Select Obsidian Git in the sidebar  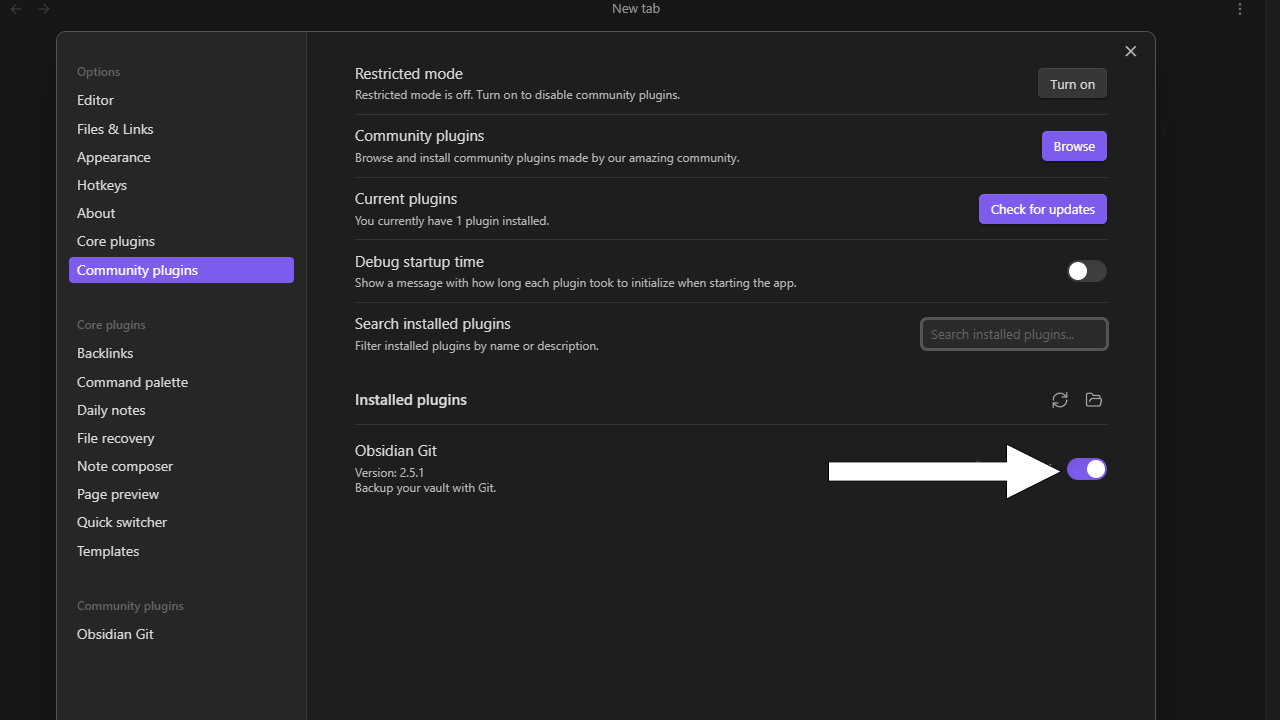[x=115, y=634]
